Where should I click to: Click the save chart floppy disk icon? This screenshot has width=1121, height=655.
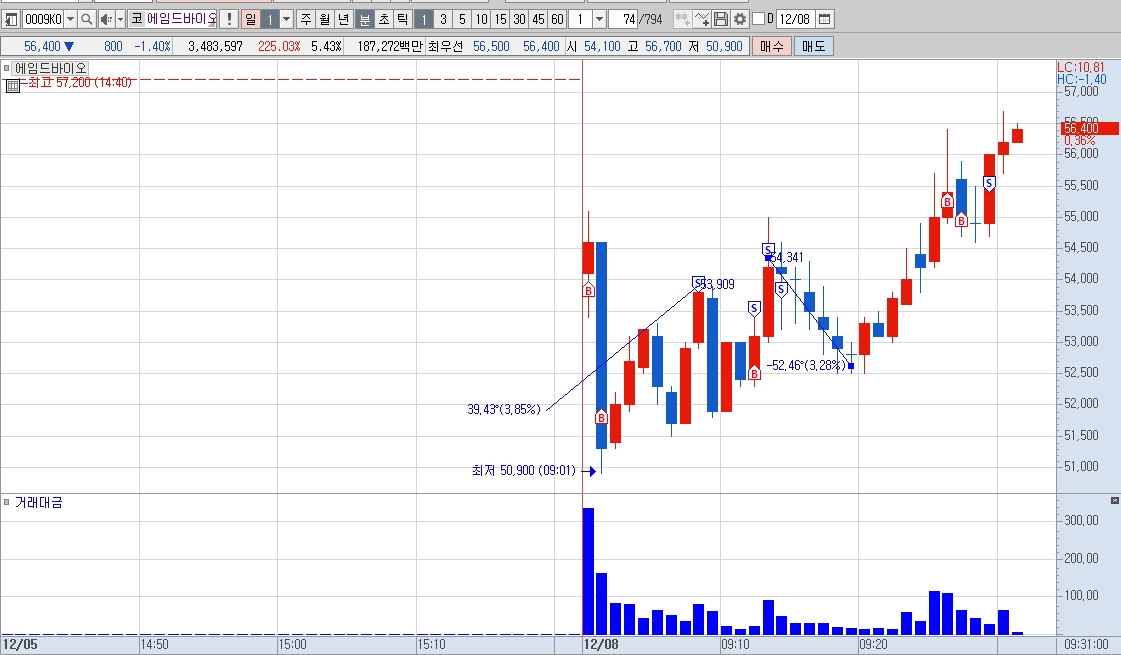tap(721, 19)
